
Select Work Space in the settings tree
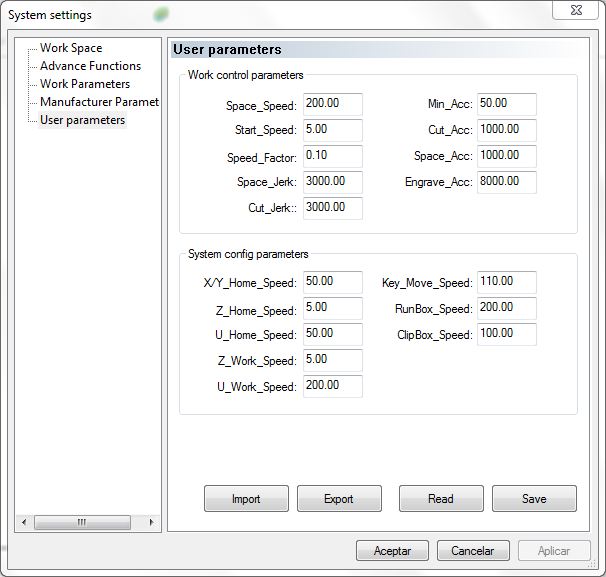click(70, 48)
